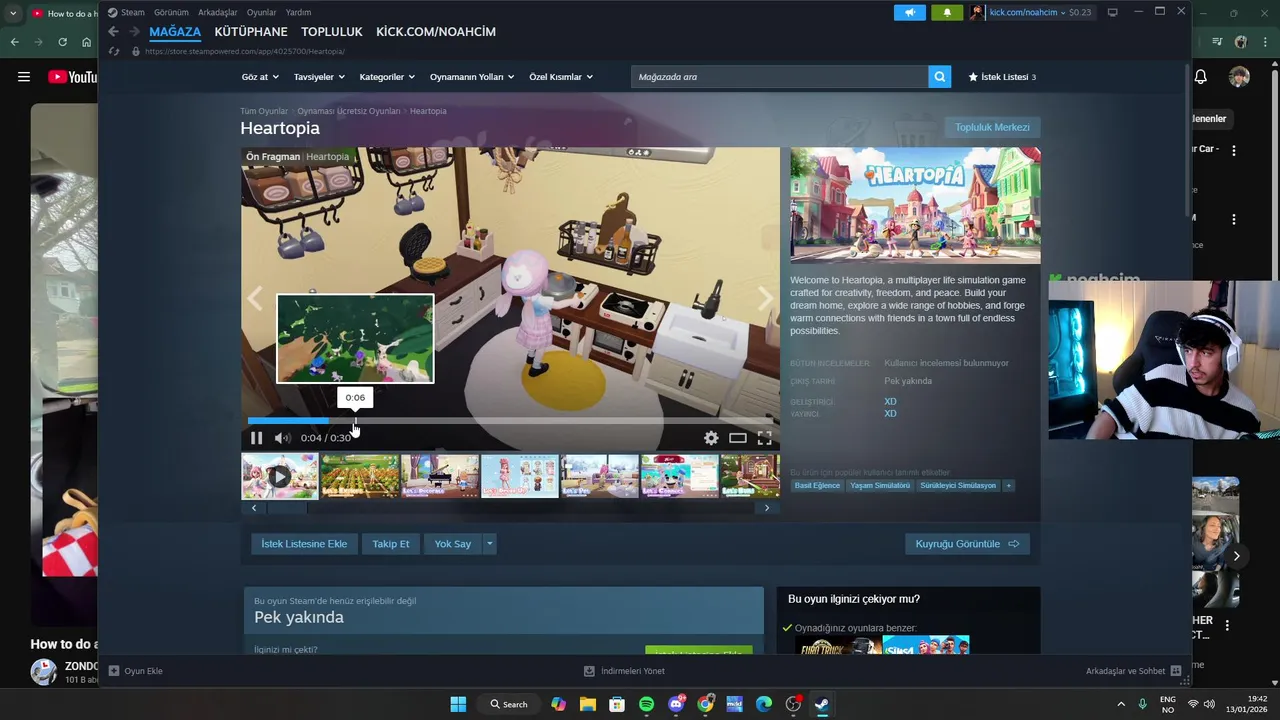Open Windows Start menu
Viewport: 1280px width, 720px height.
coord(458,704)
